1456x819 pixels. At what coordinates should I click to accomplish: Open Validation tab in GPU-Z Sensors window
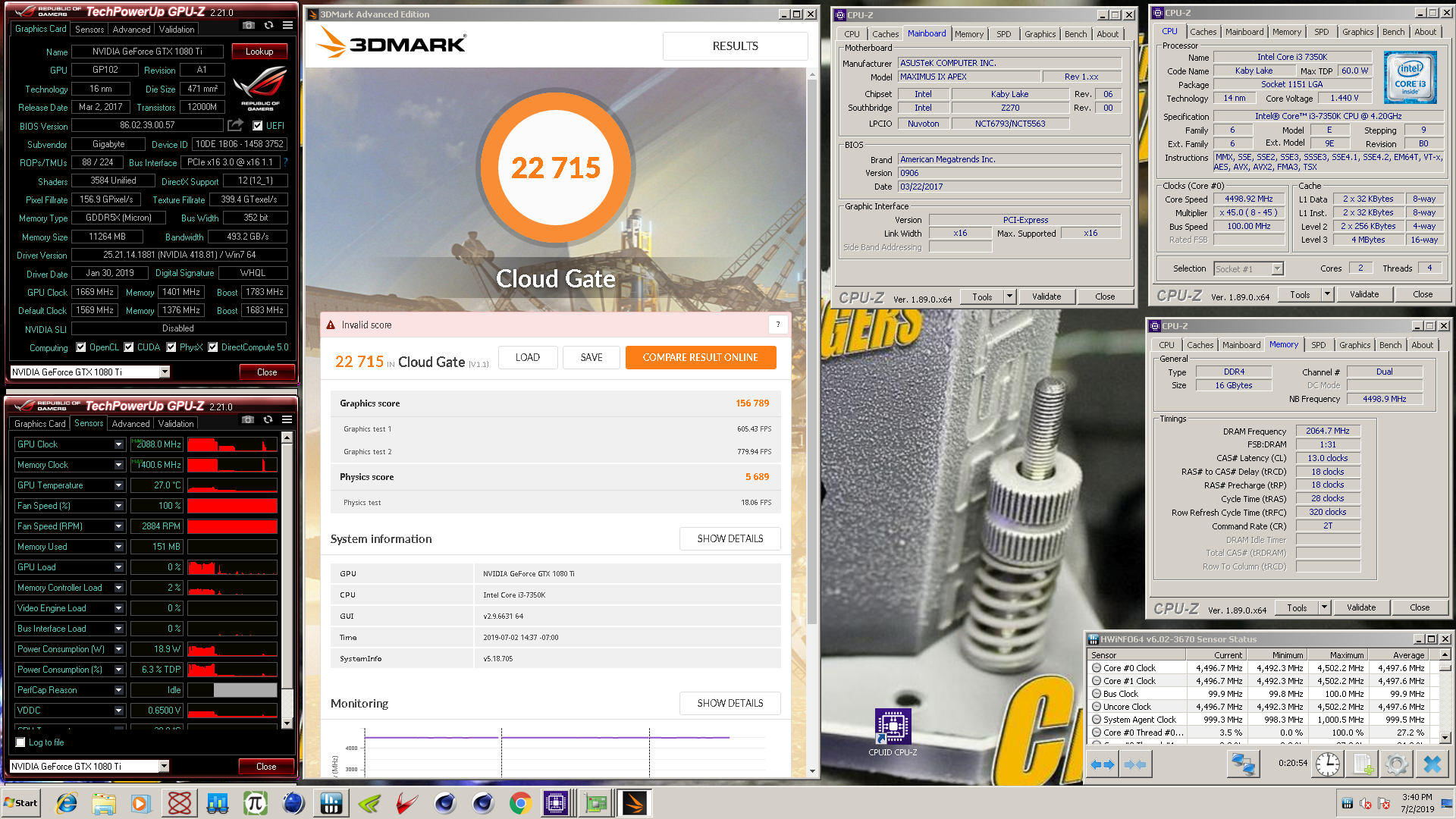tap(176, 423)
